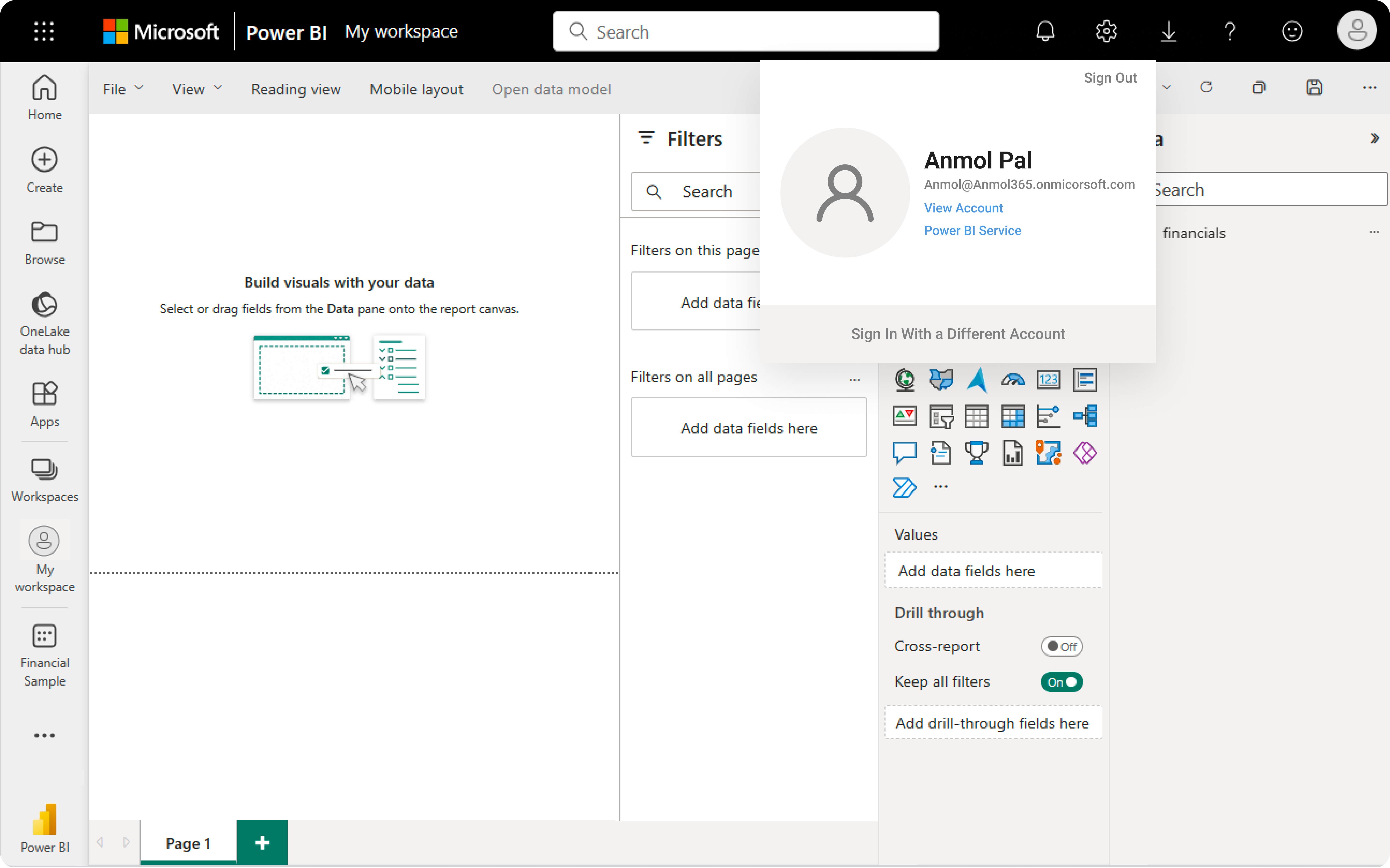Click the refresh icon in toolbar
Image resolution: width=1390 pixels, height=868 pixels.
[x=1206, y=87]
